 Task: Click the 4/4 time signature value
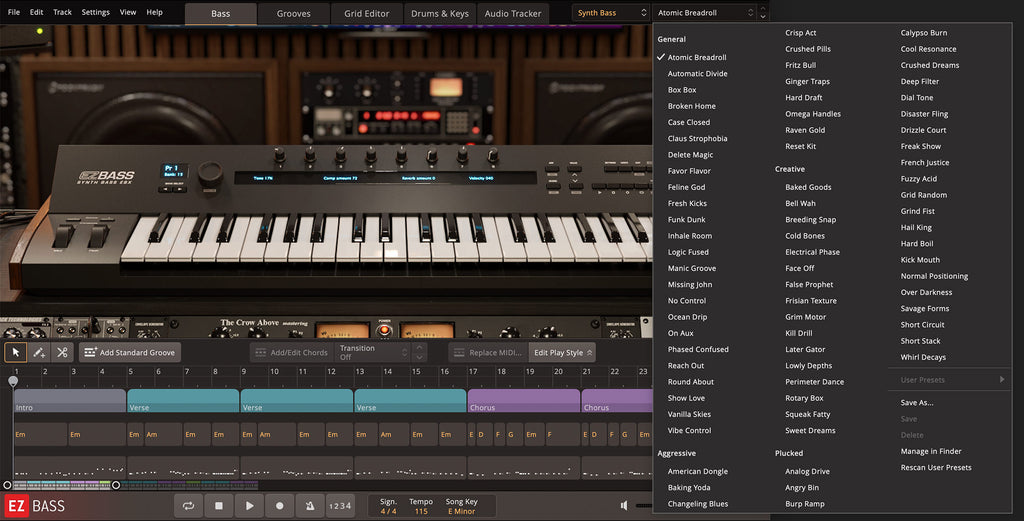click(389, 512)
